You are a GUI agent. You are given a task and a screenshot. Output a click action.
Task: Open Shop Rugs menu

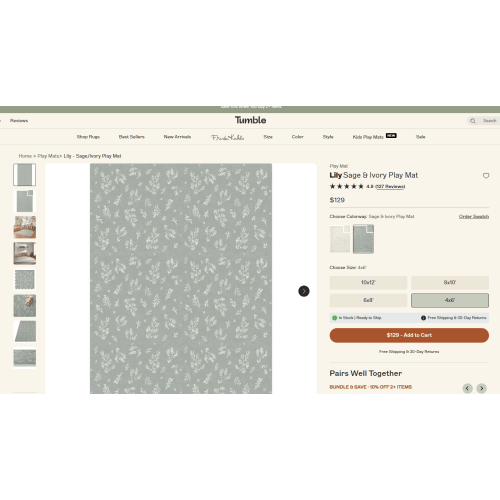88,137
